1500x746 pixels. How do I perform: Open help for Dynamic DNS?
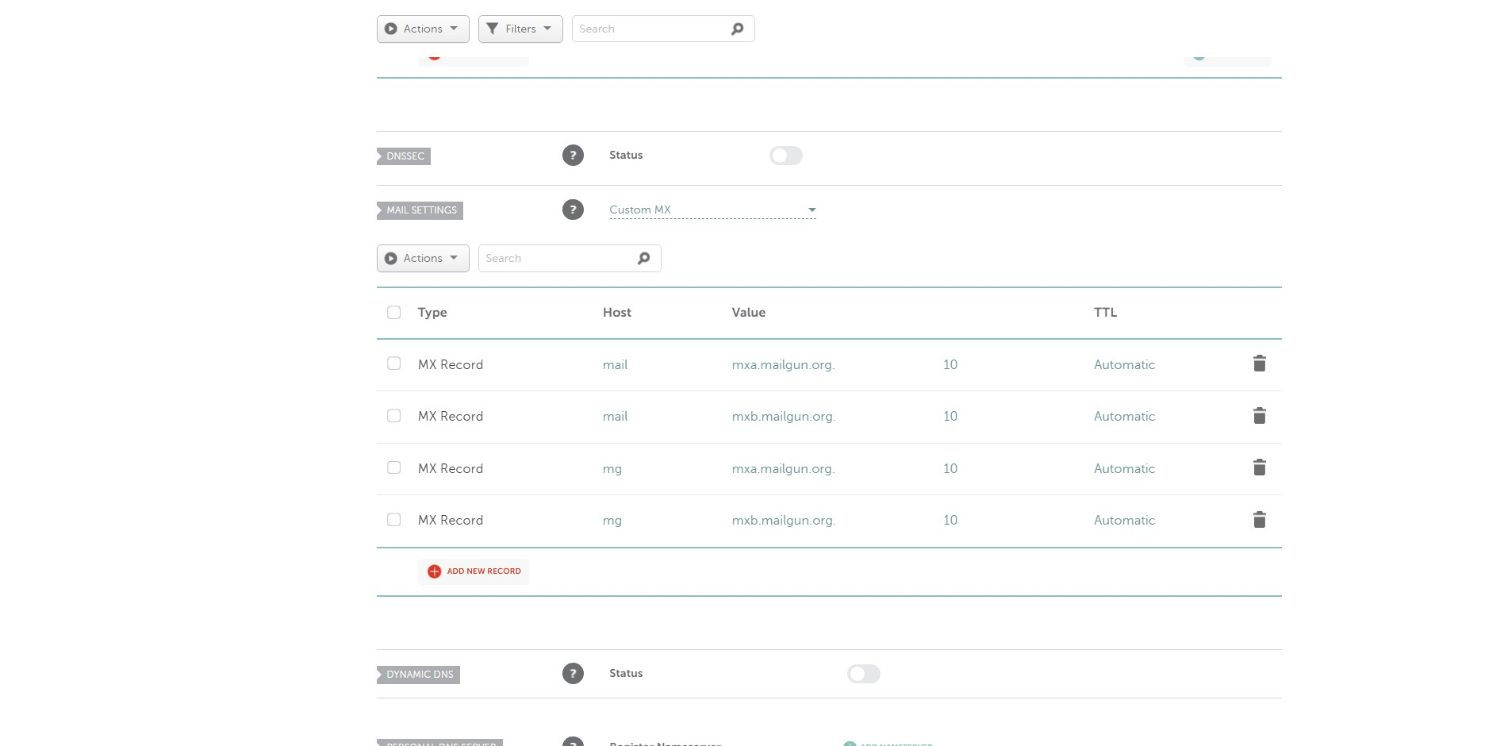tap(572, 673)
